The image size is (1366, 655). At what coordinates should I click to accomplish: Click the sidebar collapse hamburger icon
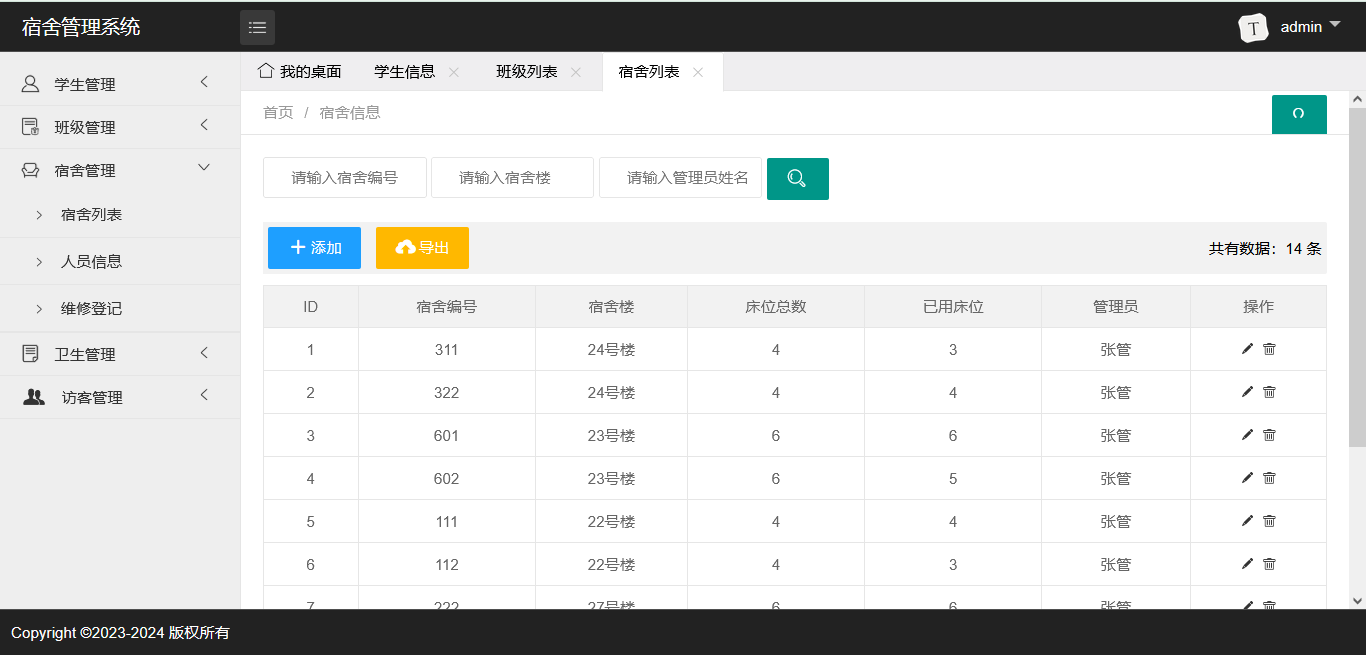(x=257, y=27)
